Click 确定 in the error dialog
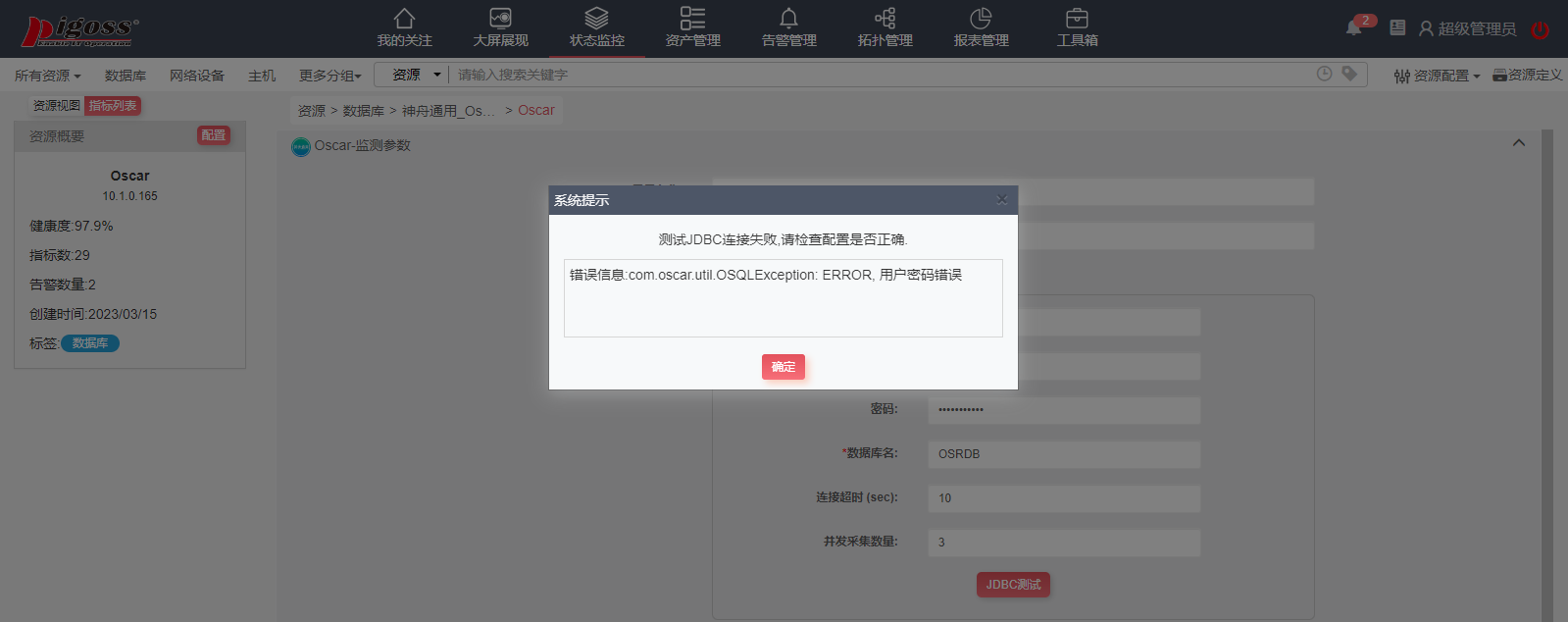This screenshot has width=1568, height=622. (783, 367)
